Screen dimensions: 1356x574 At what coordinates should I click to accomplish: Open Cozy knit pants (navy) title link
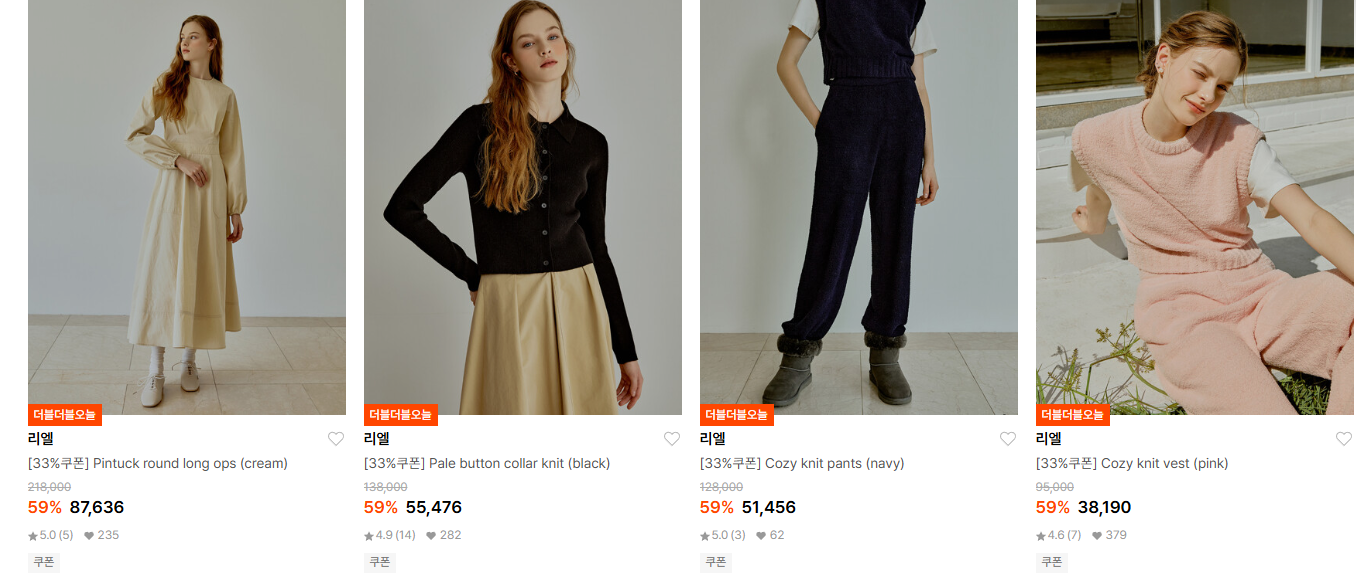802,463
